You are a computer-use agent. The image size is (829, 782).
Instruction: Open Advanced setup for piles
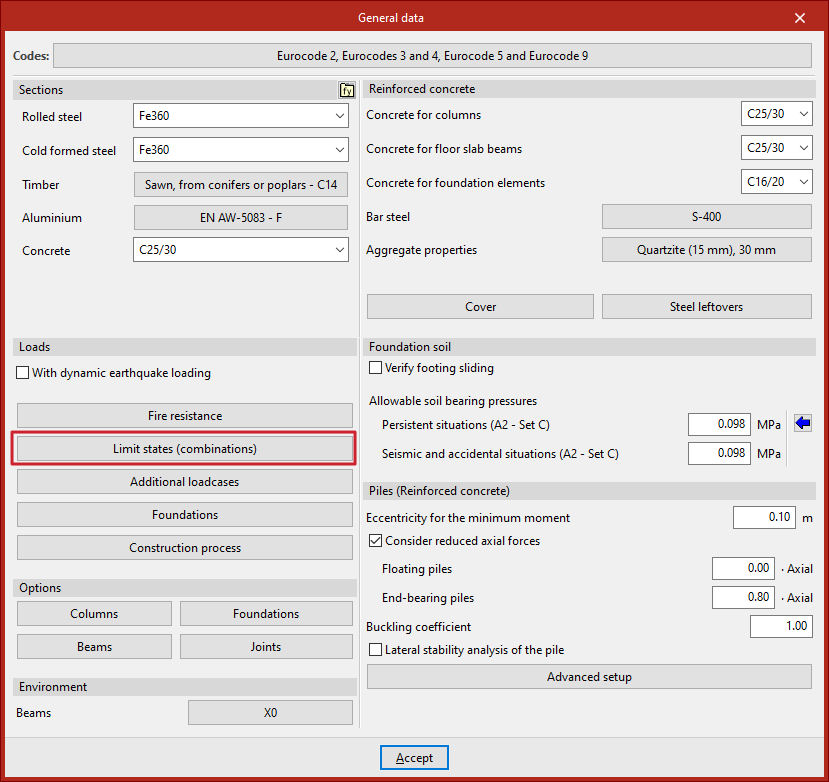click(x=589, y=677)
